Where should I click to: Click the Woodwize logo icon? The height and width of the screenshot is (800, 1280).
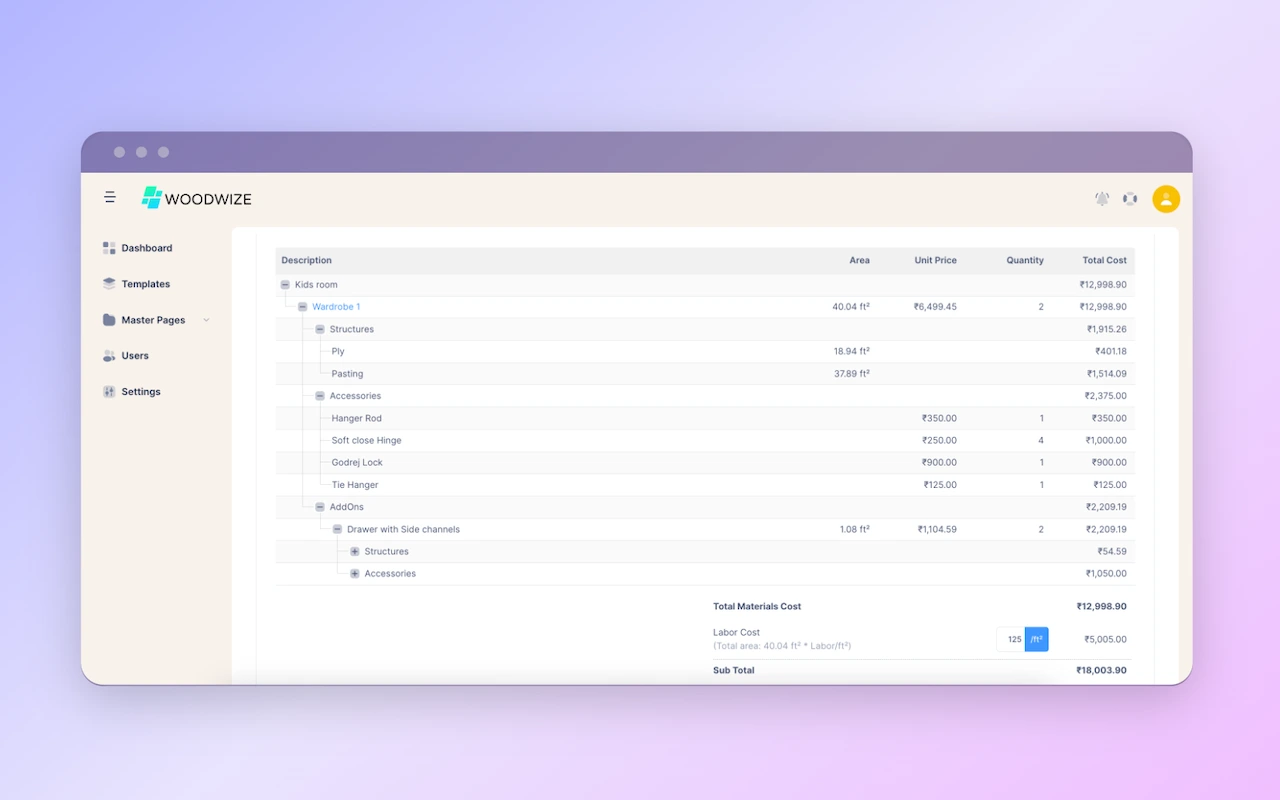[x=152, y=197]
